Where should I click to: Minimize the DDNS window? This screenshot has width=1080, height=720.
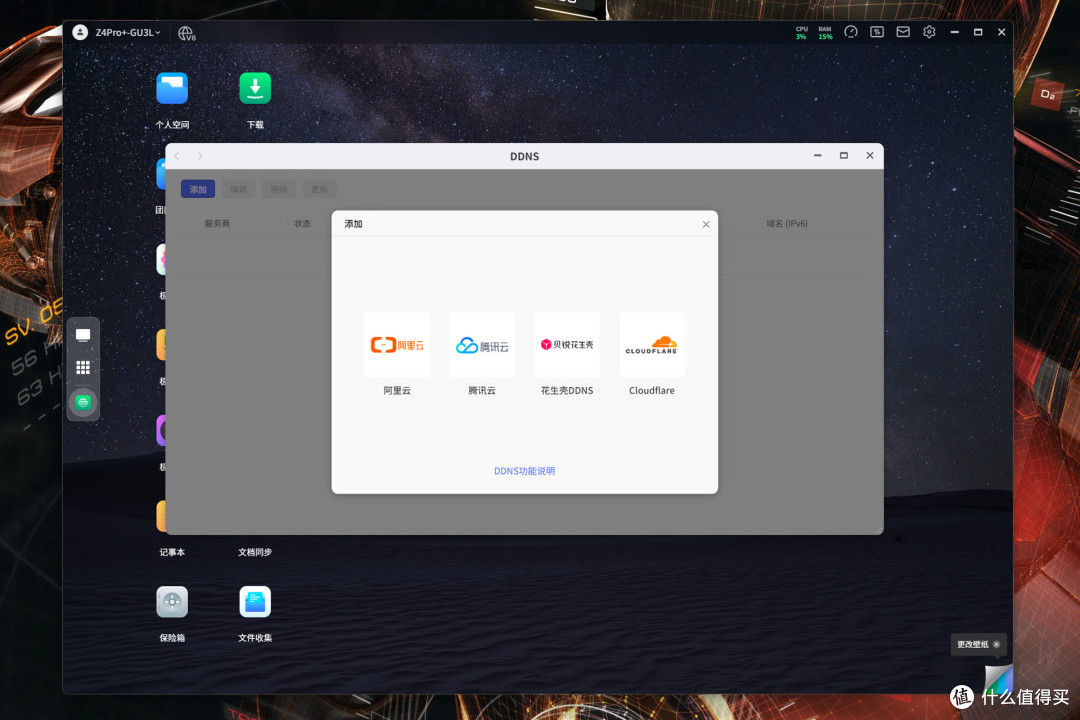coord(818,156)
